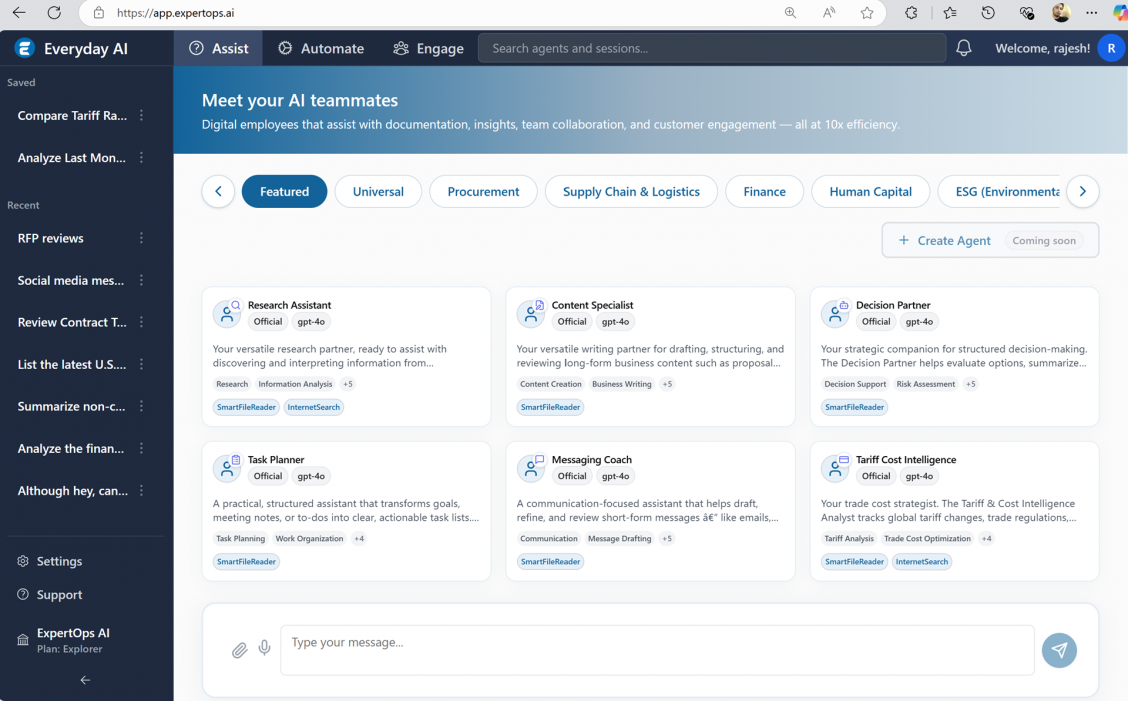The height and width of the screenshot is (701, 1128).
Task: Select the Procurement category filter
Action: [483, 191]
